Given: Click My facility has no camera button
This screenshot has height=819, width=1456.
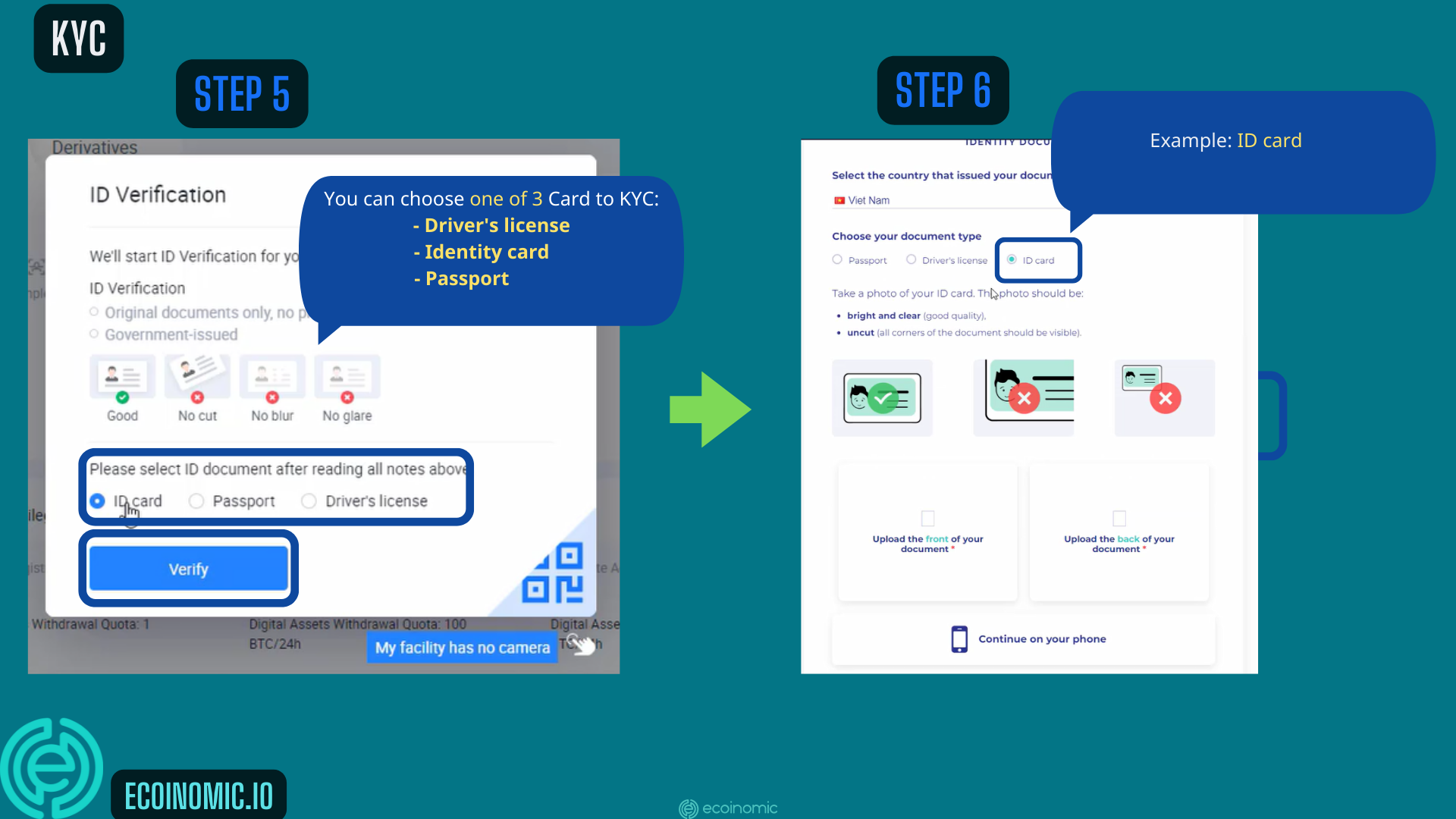Looking at the screenshot, I should pos(462,647).
